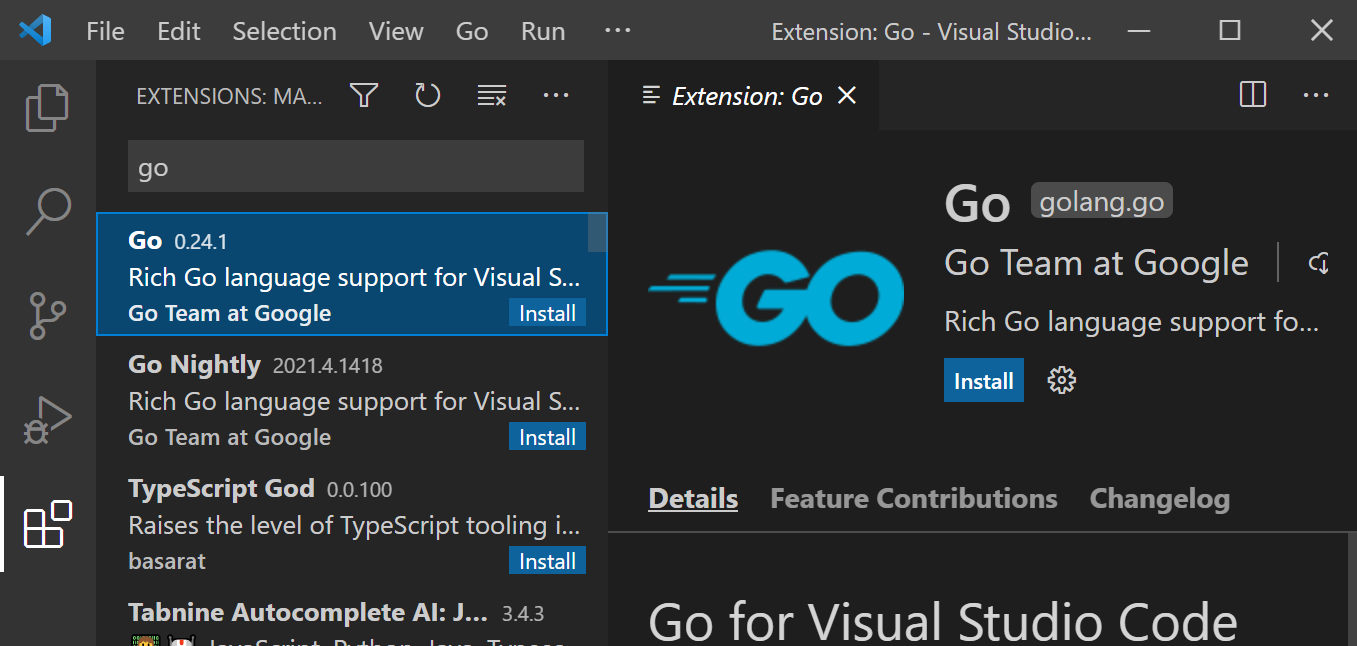Click the install count cloud icon
The height and width of the screenshot is (646, 1357).
tap(1319, 263)
